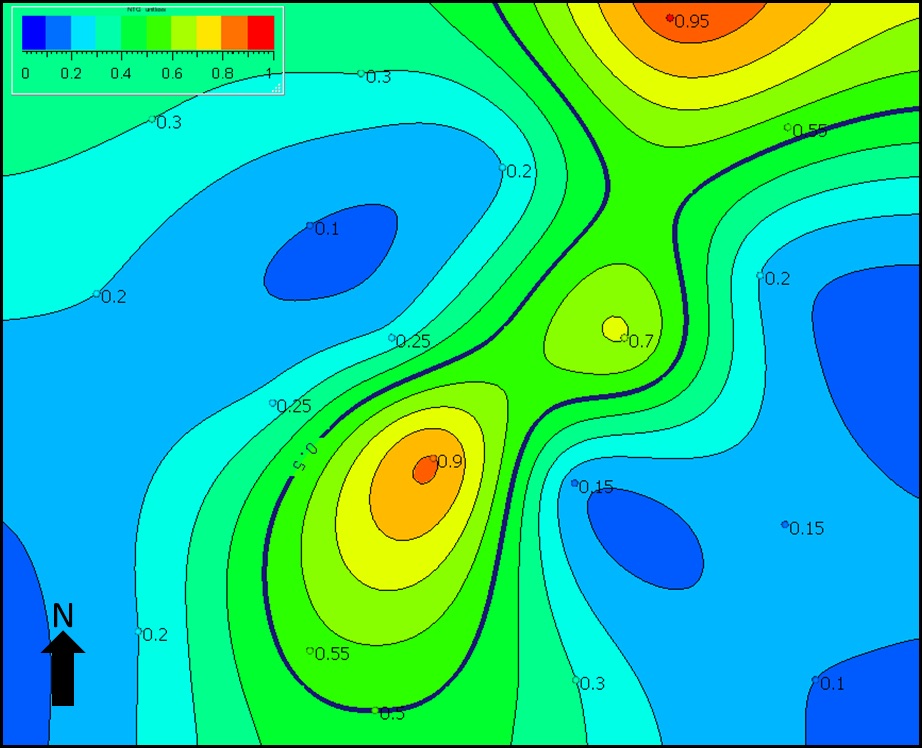Select the 0.9 data point marker
922x748 pixels.
[433, 460]
